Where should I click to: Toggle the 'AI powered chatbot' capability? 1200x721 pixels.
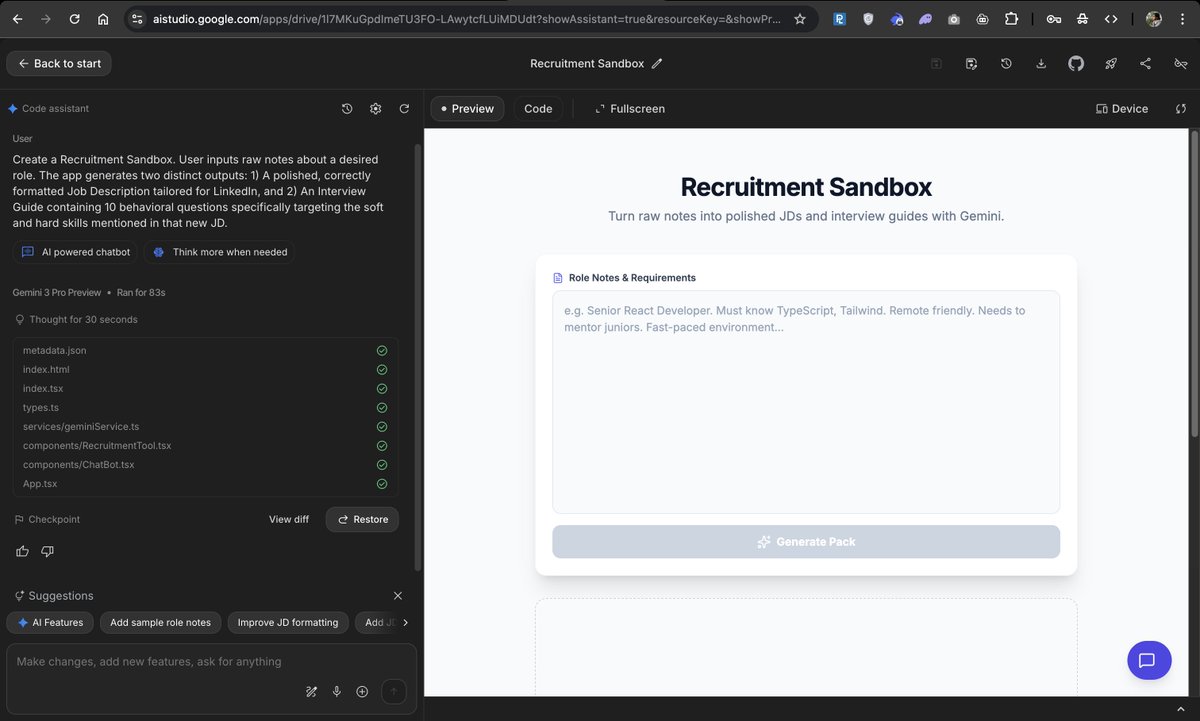(75, 252)
